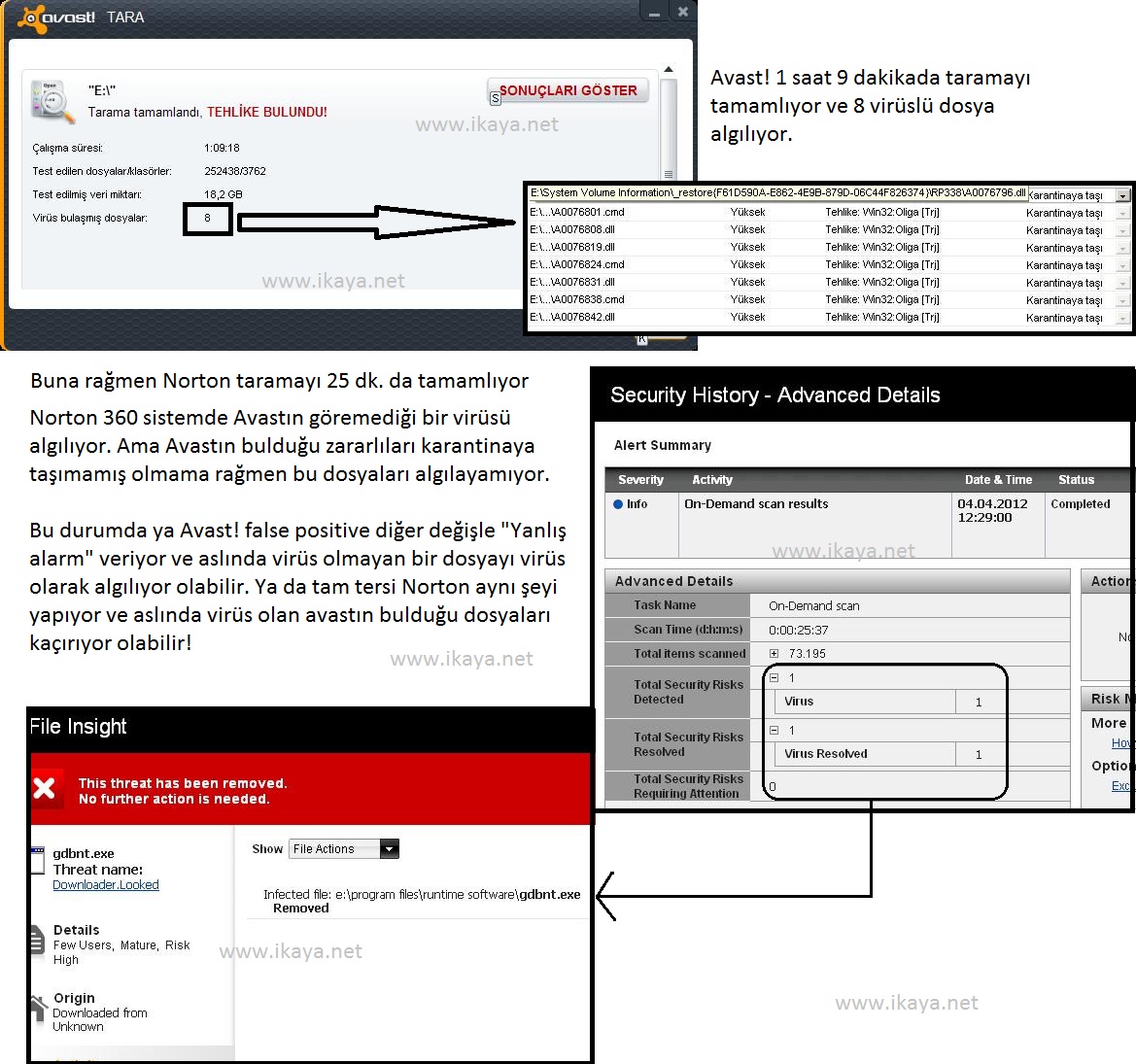Click the Completed status cell
1136x1064 pixels.
coord(1081,504)
